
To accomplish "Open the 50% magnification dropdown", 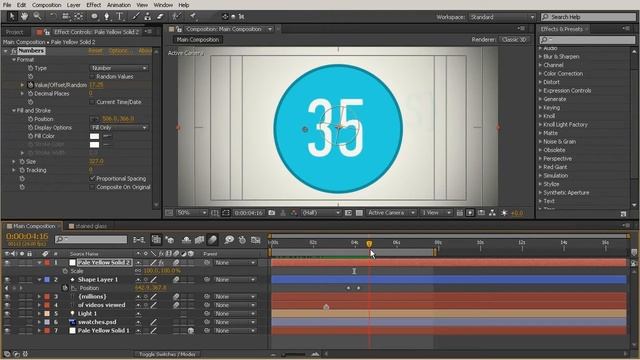I will coord(191,213).
